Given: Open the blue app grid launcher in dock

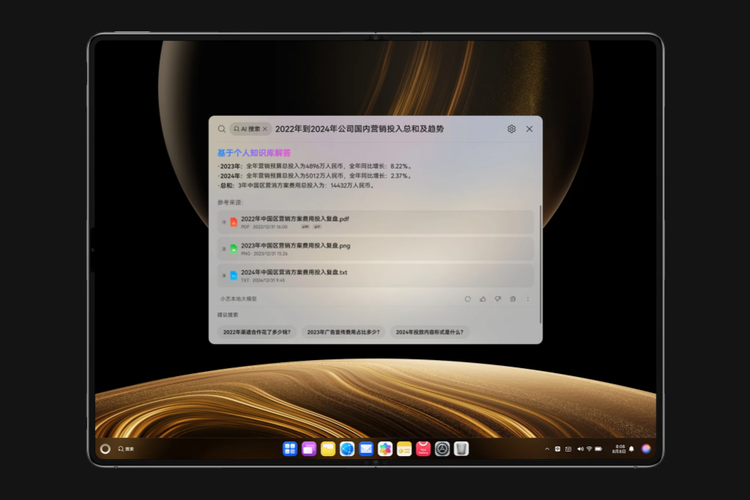Looking at the screenshot, I should point(290,449).
